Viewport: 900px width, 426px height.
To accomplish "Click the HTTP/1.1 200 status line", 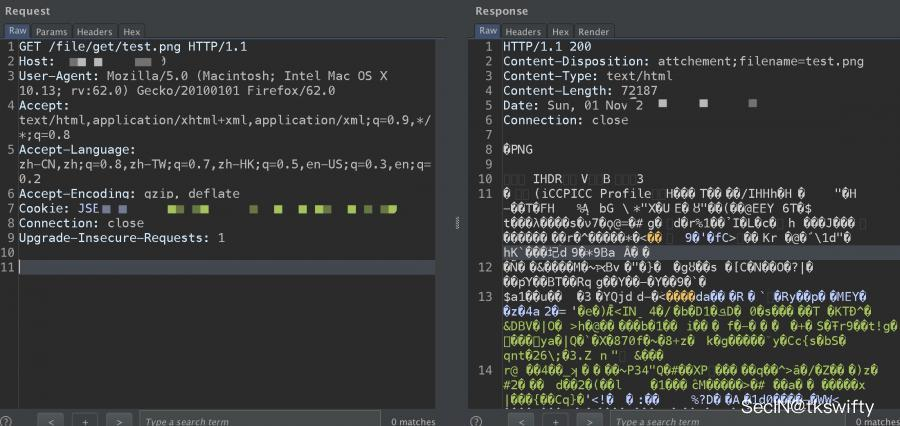I will [547, 47].
